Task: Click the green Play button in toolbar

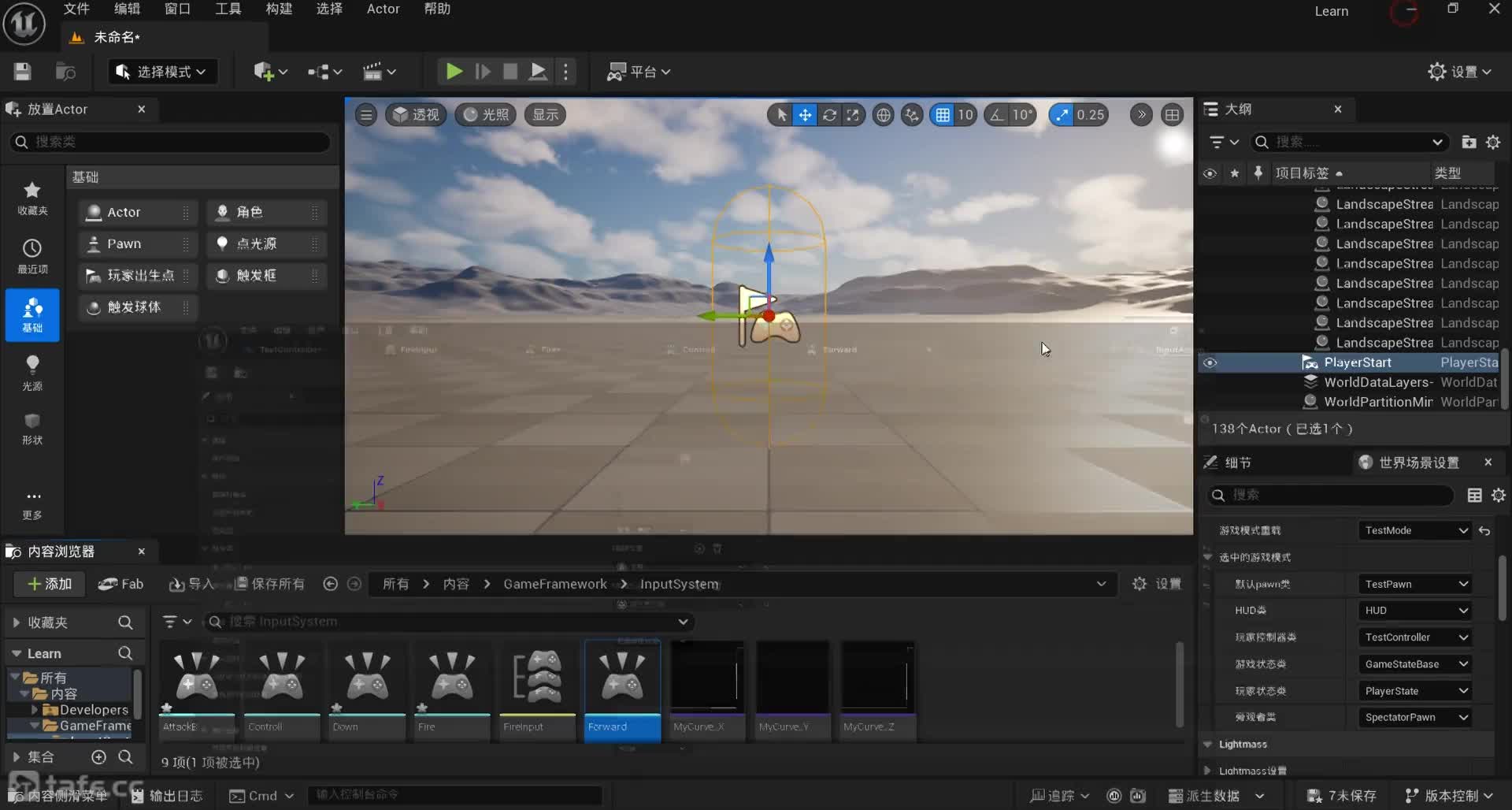Action: [454, 72]
